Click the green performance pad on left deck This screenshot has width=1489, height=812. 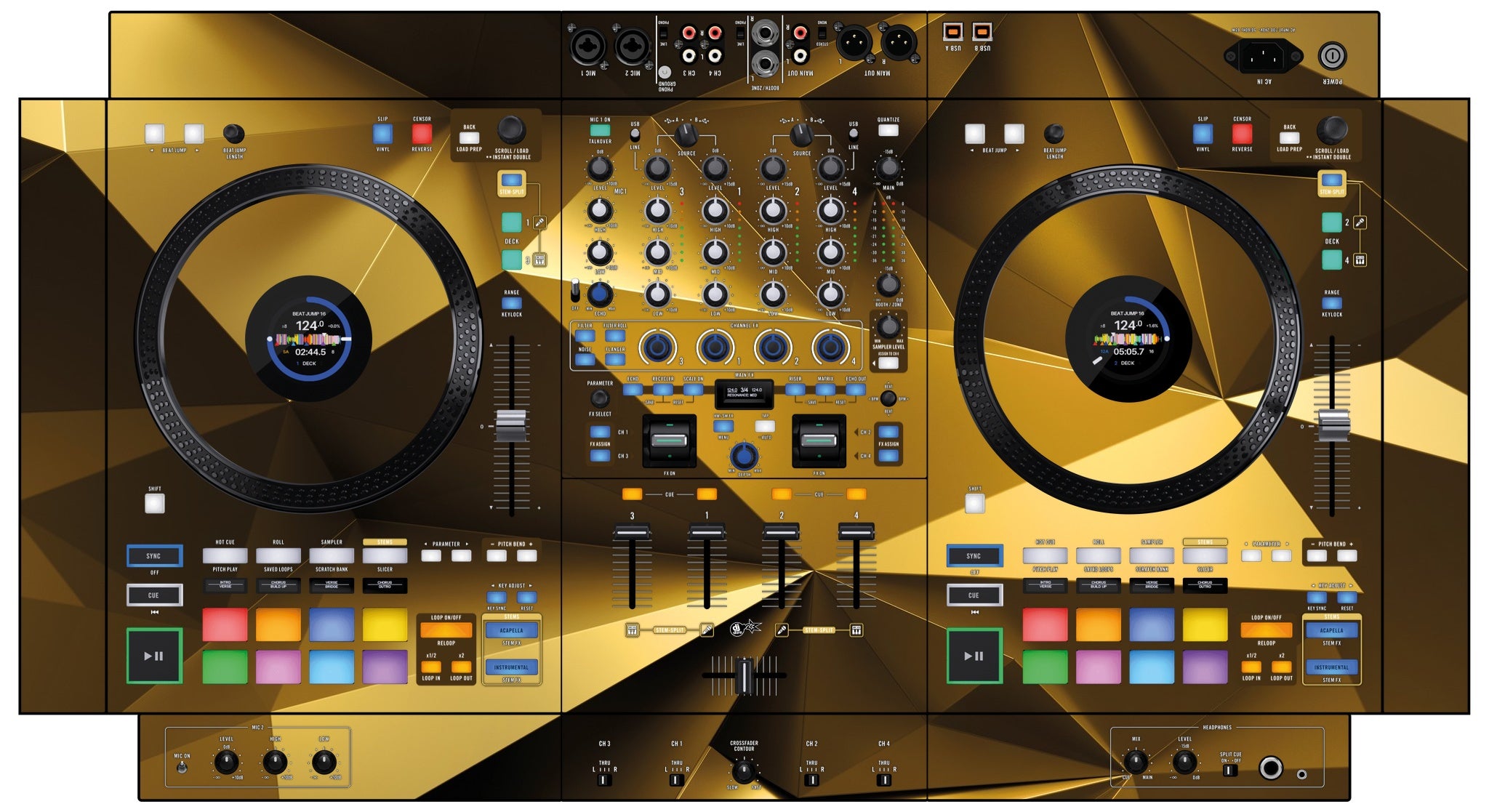tap(225, 667)
